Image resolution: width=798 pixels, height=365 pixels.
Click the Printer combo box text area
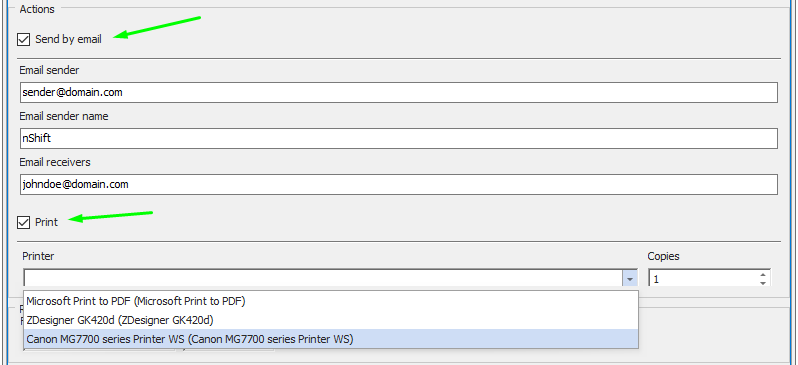click(x=323, y=279)
